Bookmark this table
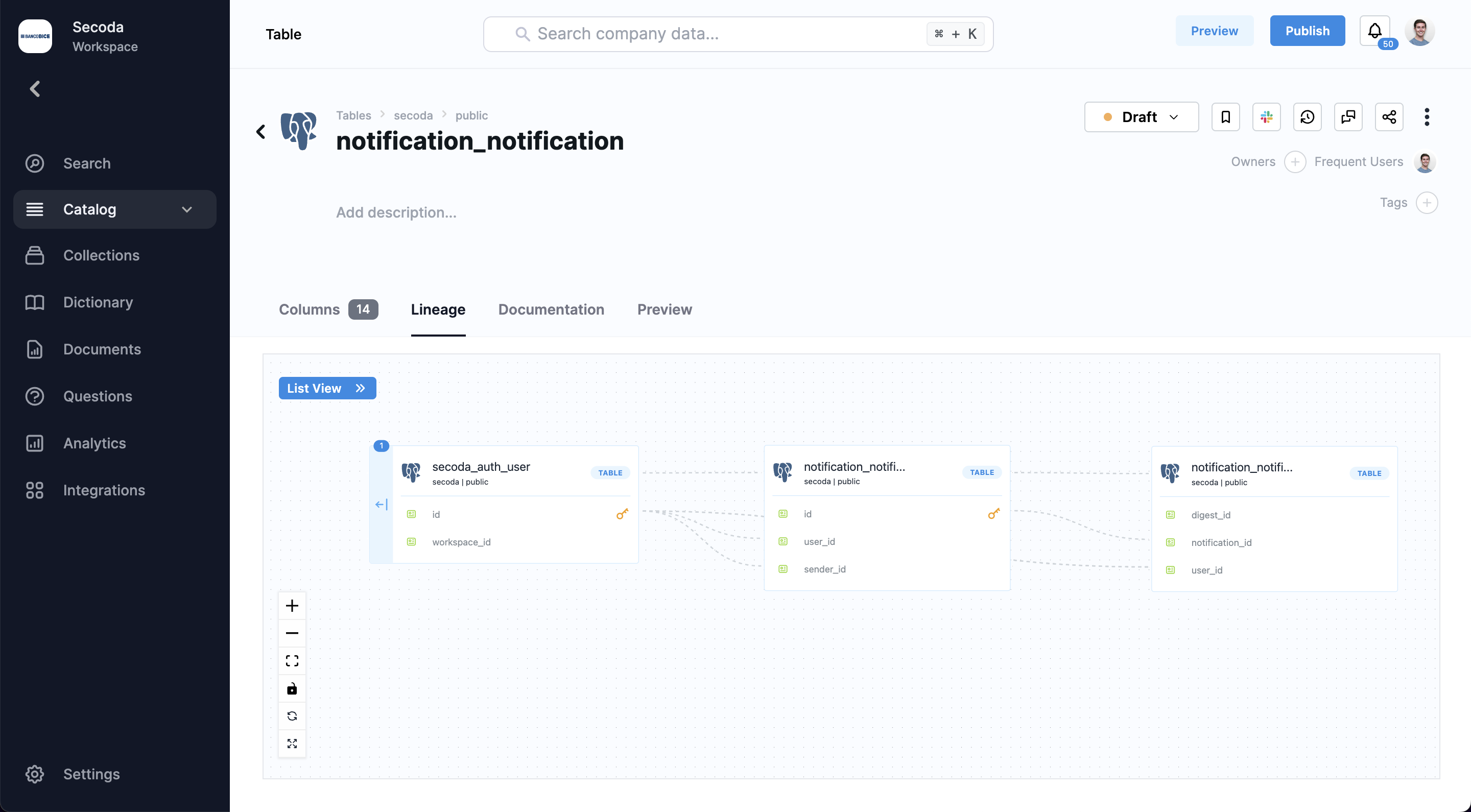The height and width of the screenshot is (812, 1471). [x=1225, y=117]
